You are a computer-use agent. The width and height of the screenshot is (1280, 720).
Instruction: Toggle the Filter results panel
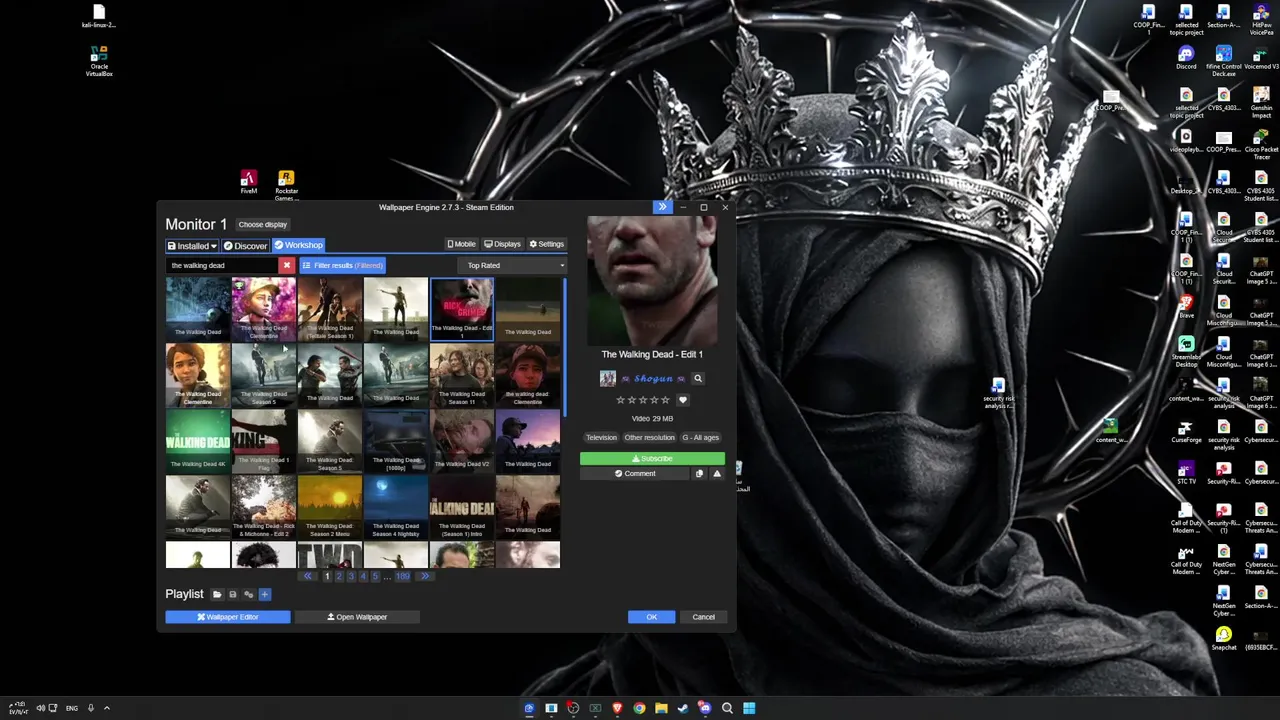pyautogui.click(x=343, y=265)
